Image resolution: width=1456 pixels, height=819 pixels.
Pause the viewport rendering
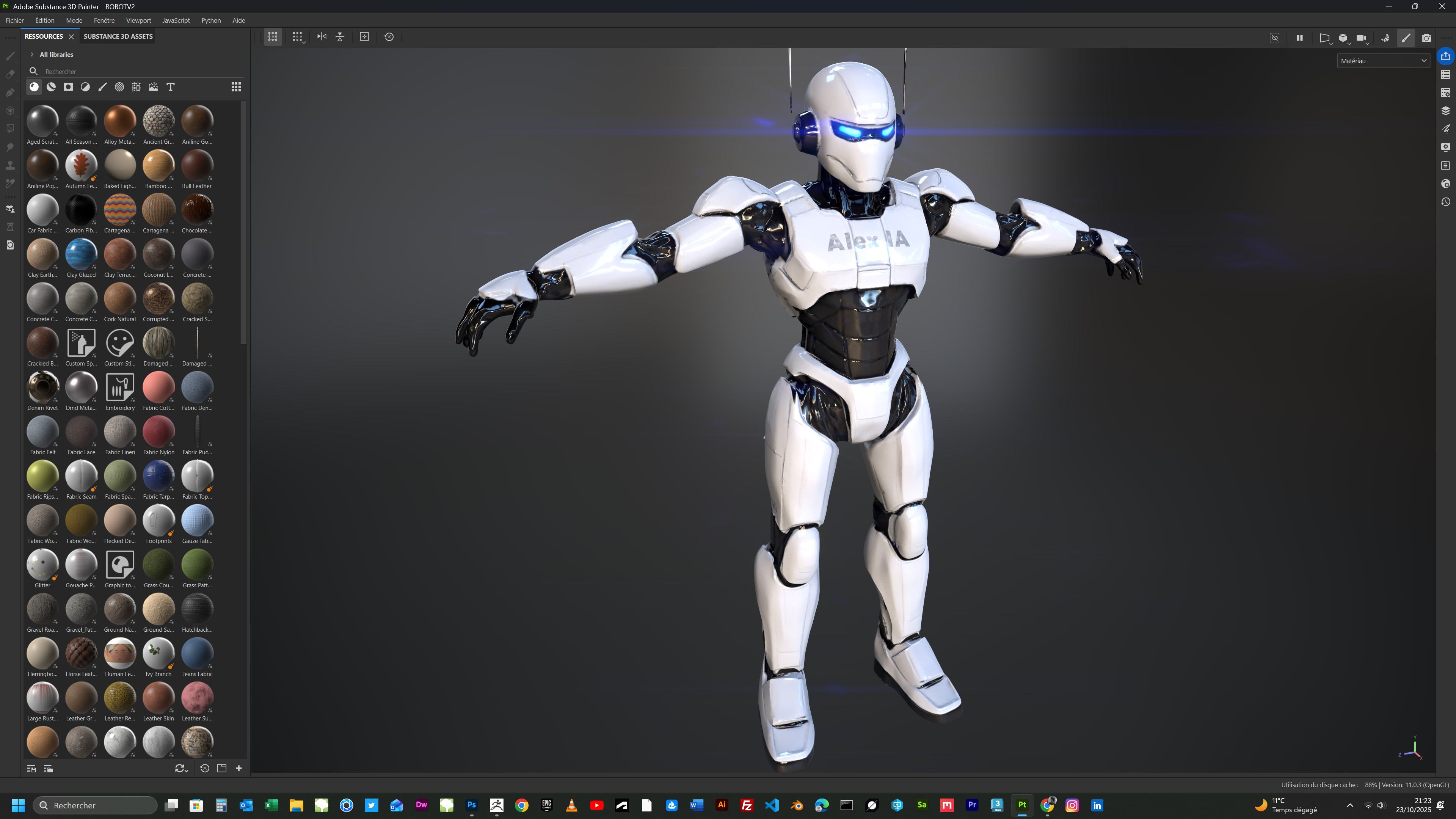(1299, 38)
